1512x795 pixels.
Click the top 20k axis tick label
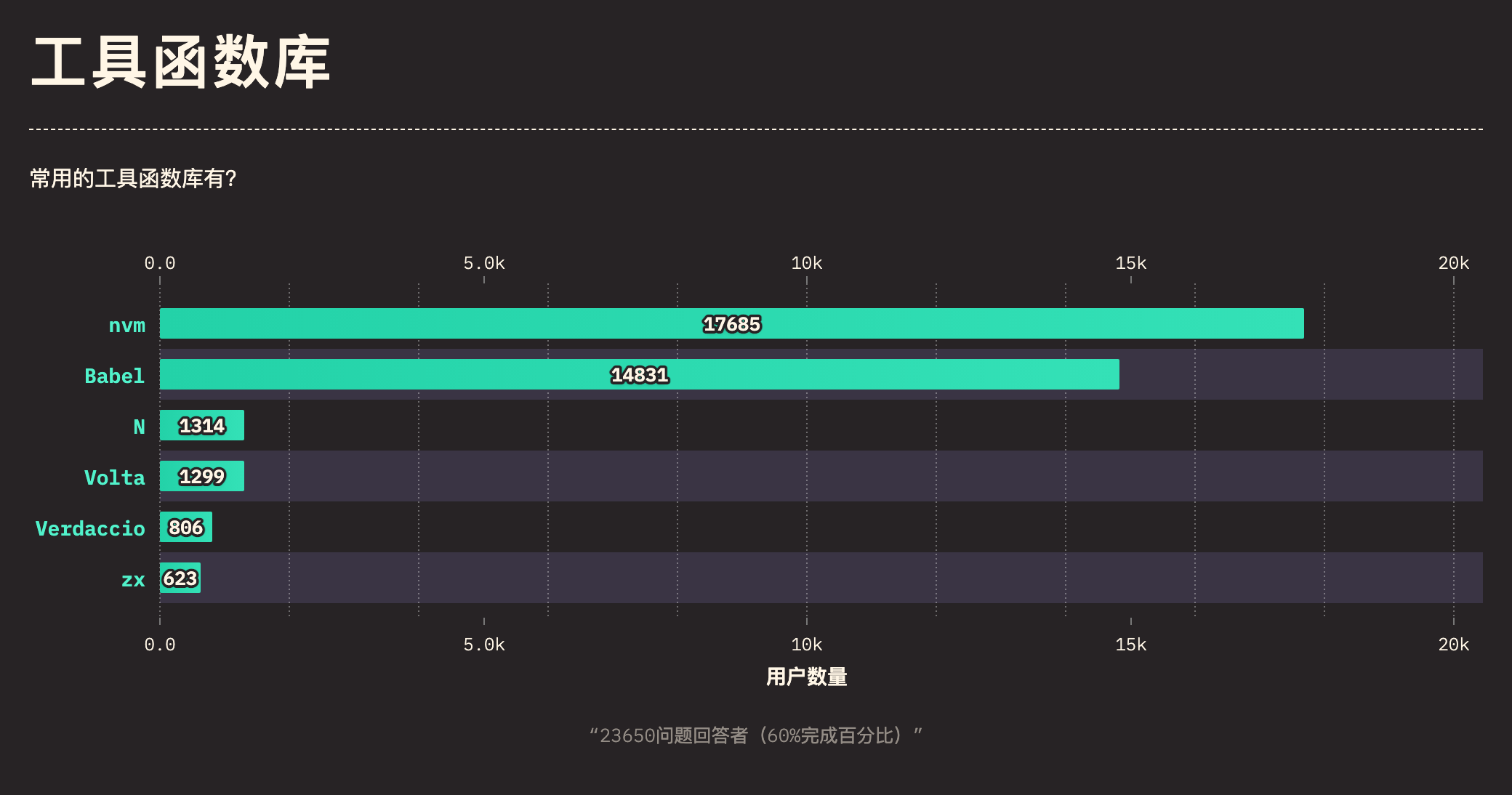pyautogui.click(x=1453, y=263)
